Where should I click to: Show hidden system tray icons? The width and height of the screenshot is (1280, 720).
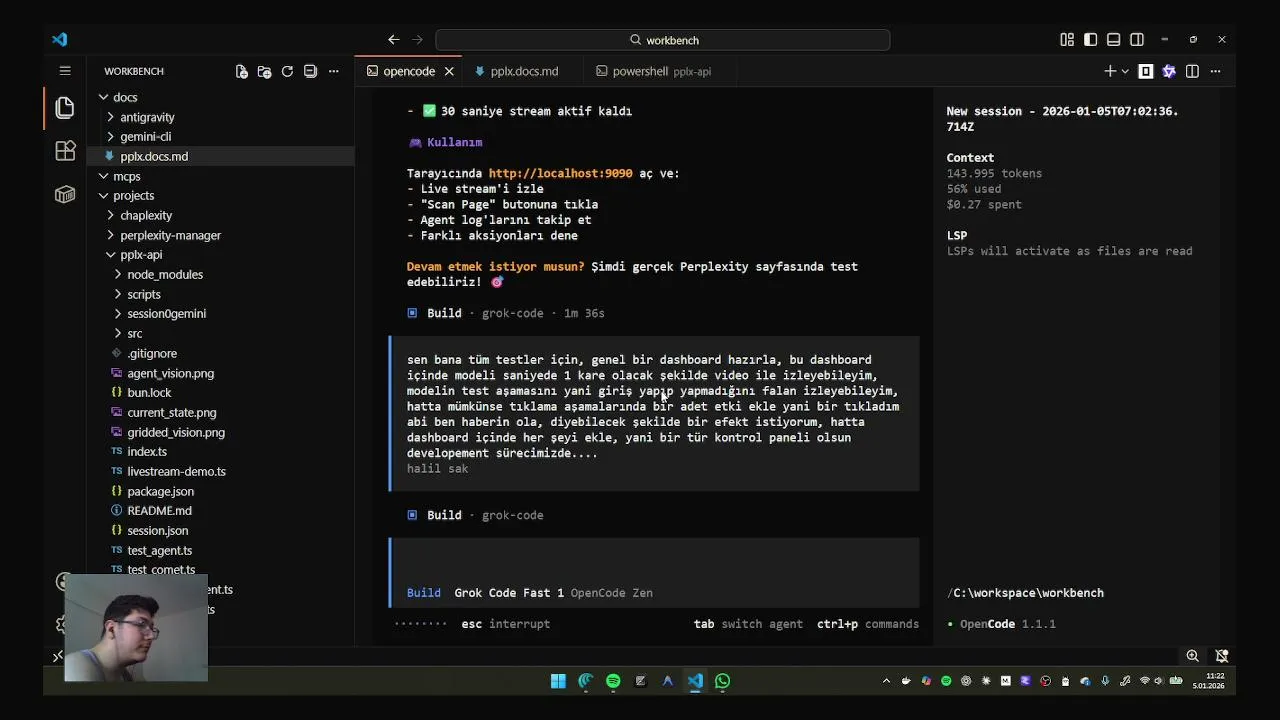(886, 681)
